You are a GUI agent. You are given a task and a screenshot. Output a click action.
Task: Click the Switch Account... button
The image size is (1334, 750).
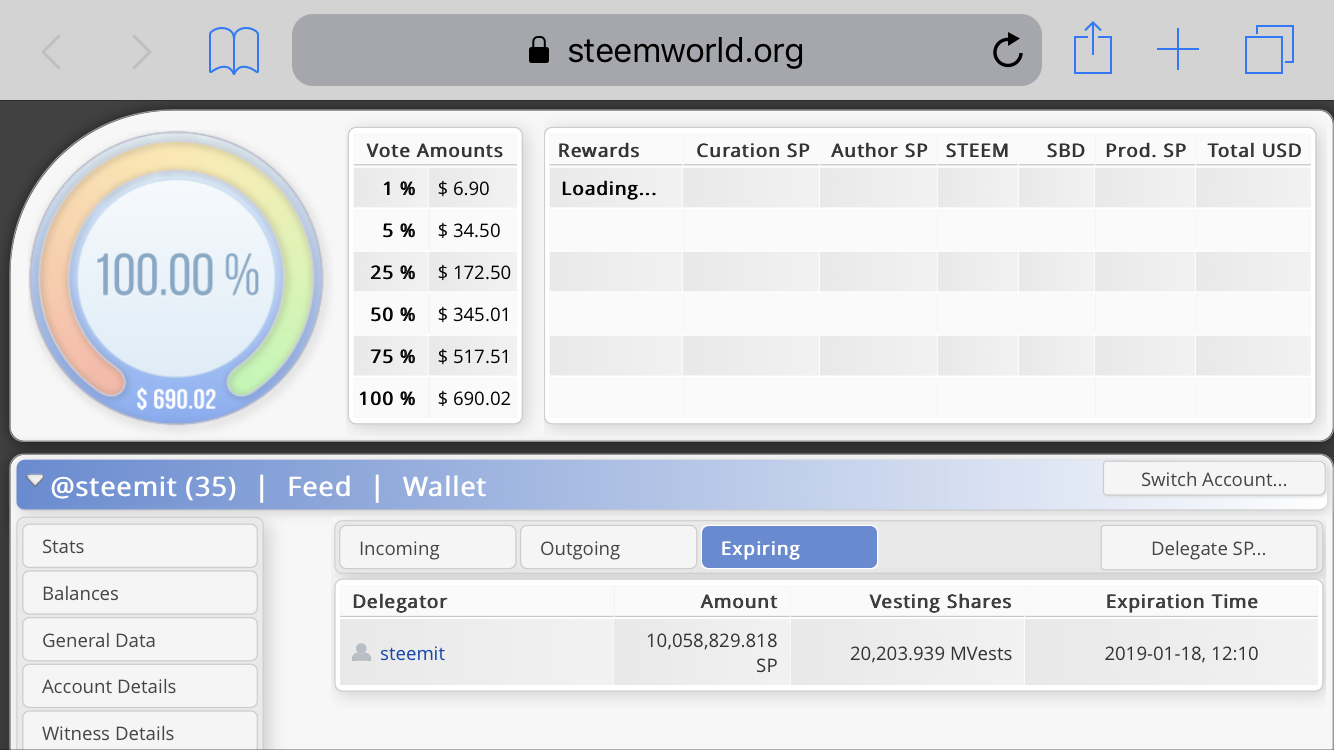coord(1214,479)
